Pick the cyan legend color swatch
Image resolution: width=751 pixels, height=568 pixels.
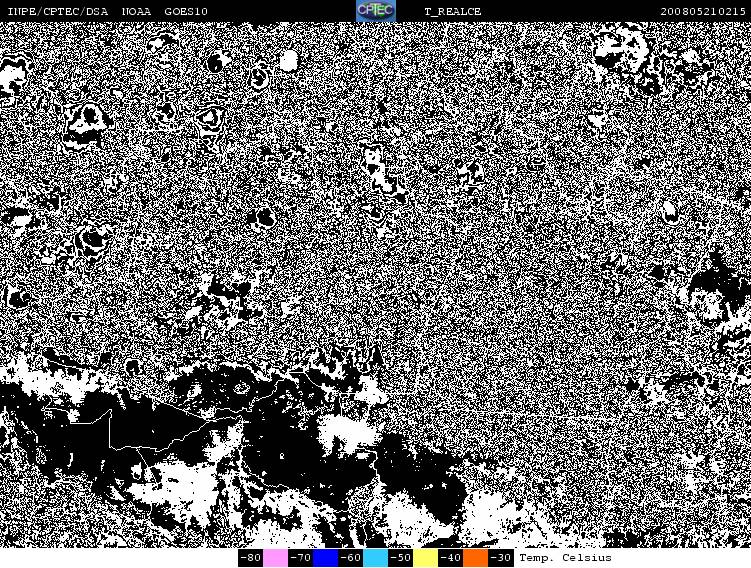pos(376,558)
